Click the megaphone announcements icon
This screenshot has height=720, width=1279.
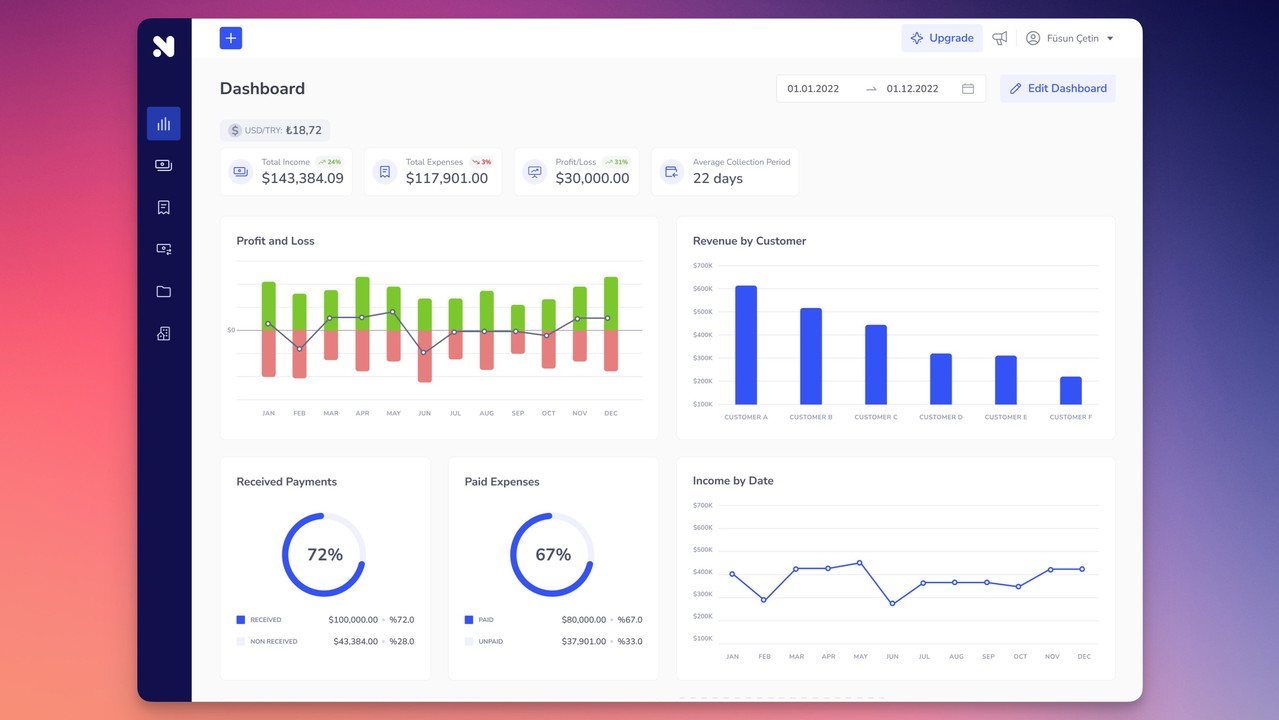[999, 38]
